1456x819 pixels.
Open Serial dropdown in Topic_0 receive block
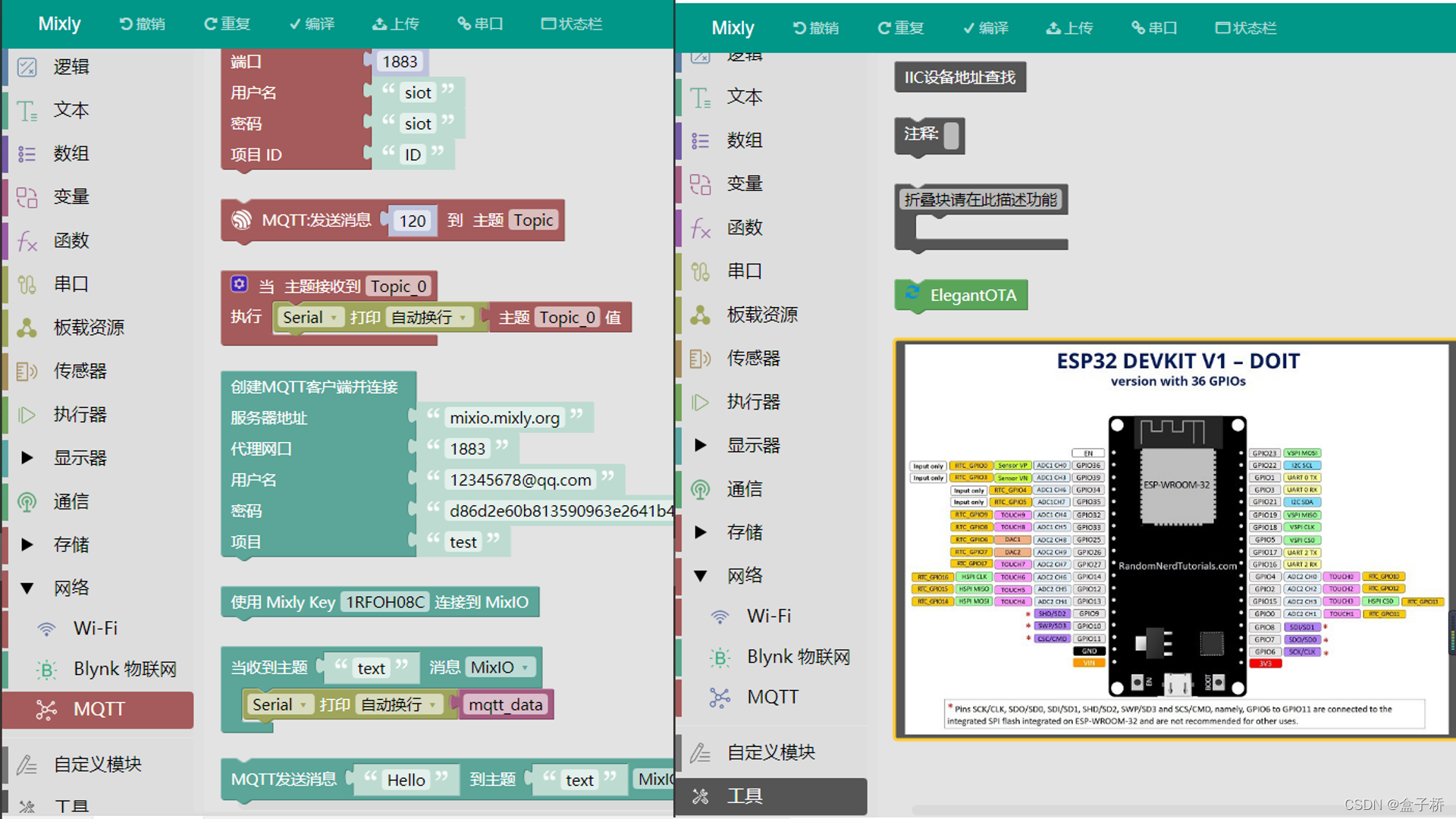(x=309, y=317)
